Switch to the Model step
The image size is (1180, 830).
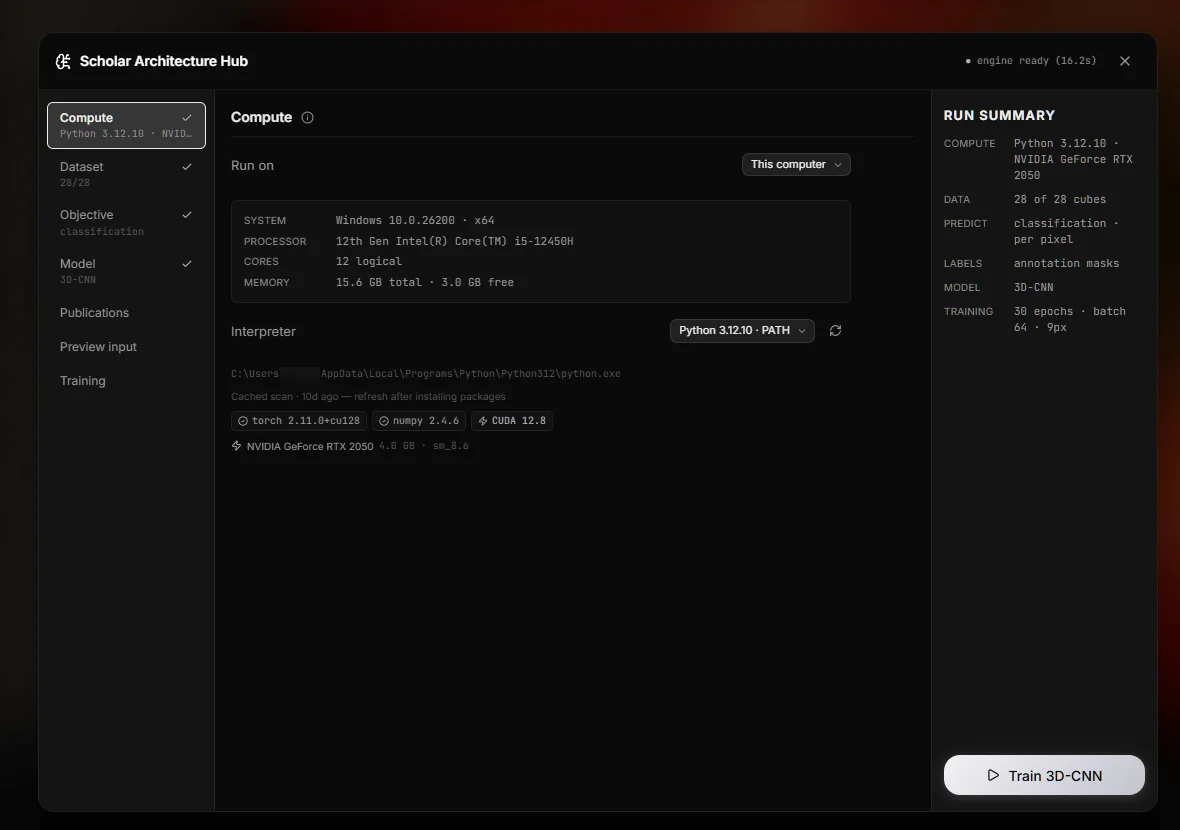point(126,271)
